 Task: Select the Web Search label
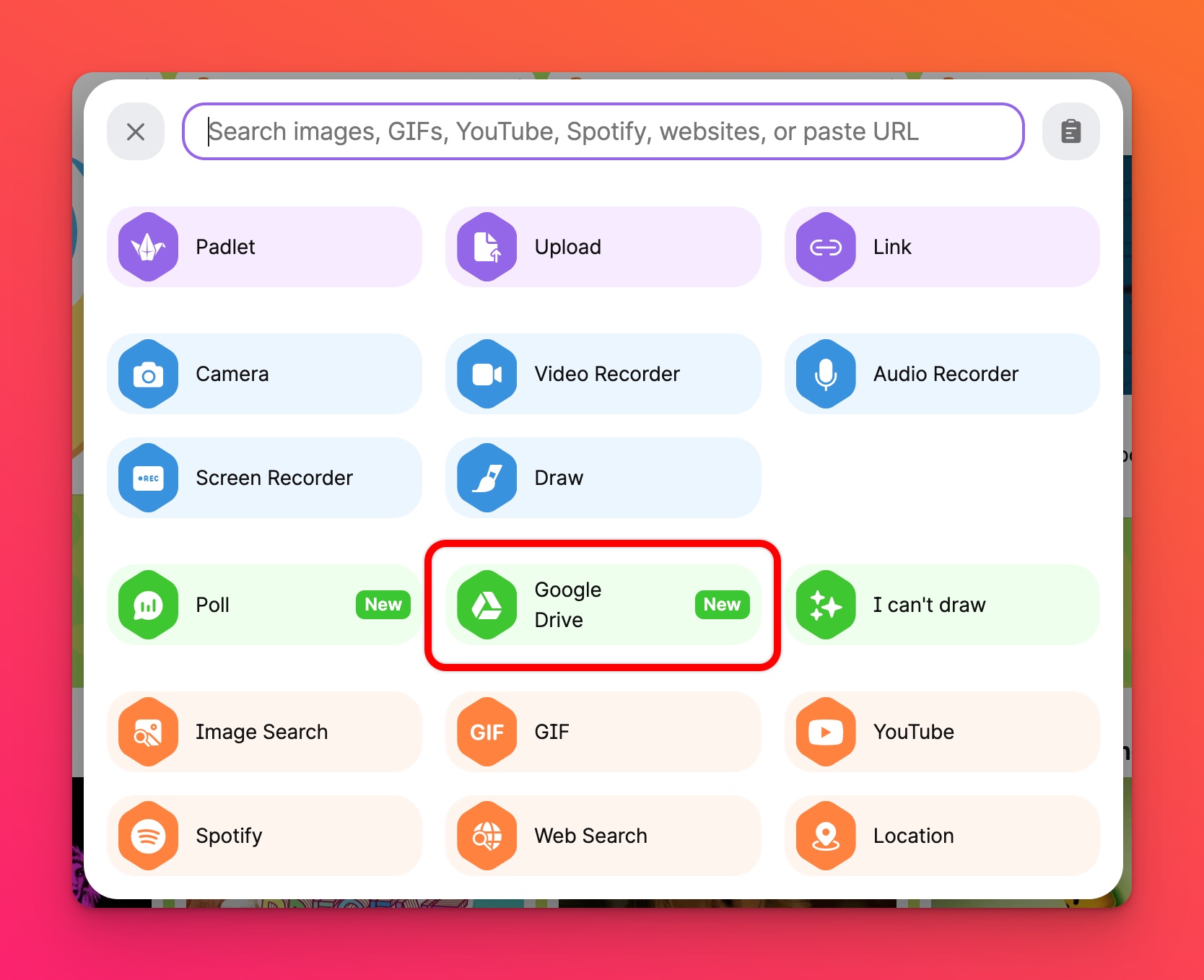(590, 836)
